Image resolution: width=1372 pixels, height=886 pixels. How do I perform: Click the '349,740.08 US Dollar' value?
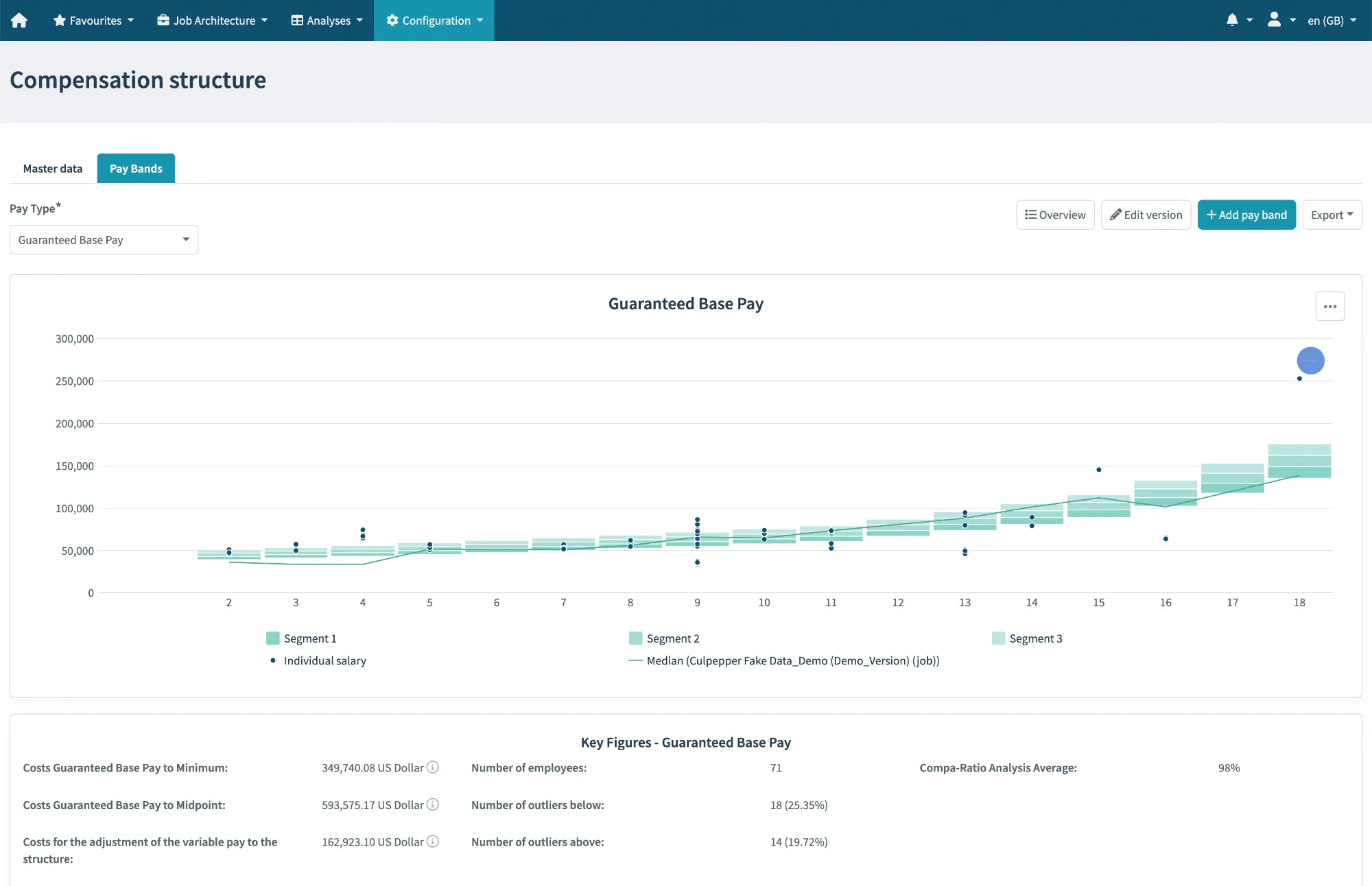click(x=372, y=768)
